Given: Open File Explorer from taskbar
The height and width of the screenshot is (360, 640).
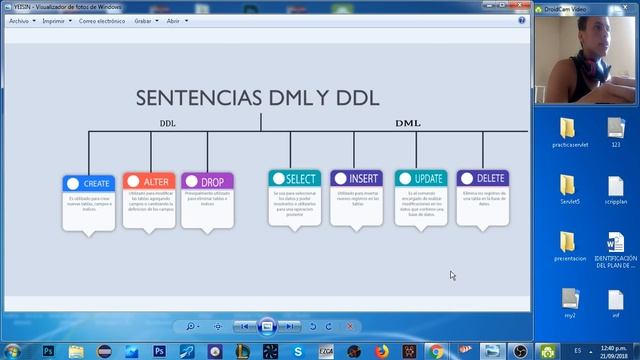Looking at the screenshot, I should (x=76, y=351).
